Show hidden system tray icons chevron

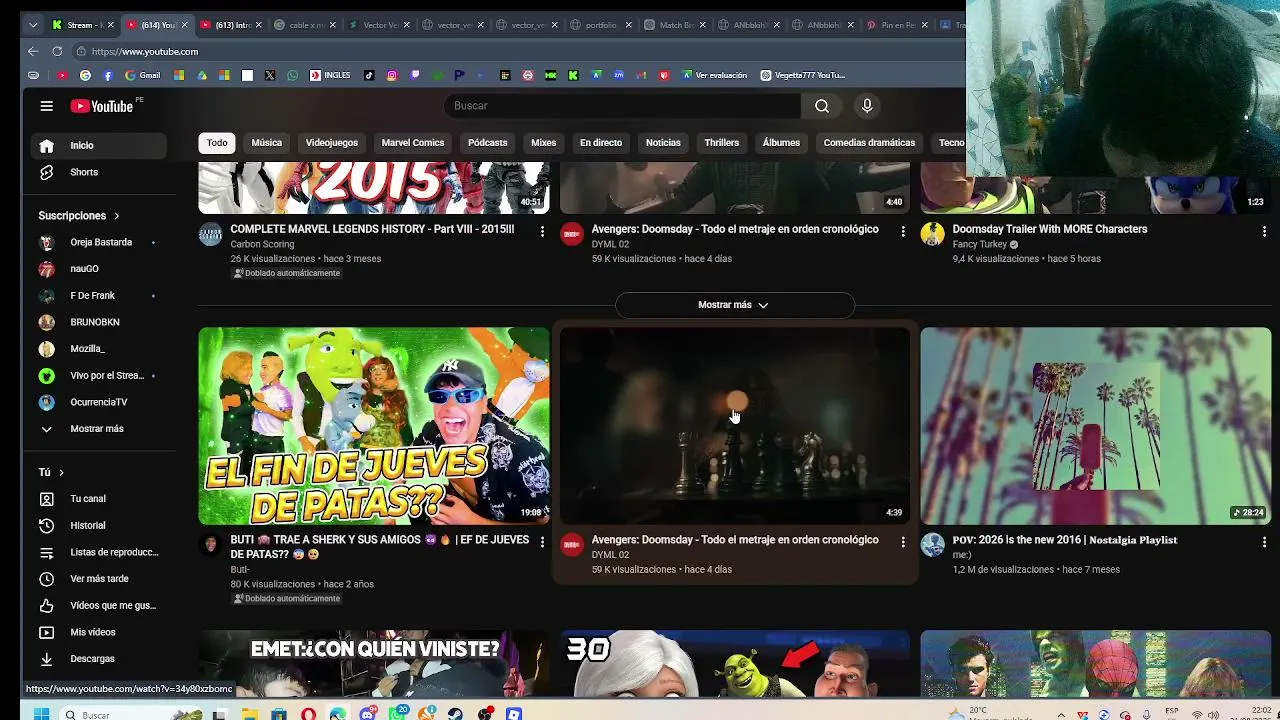(1062, 714)
